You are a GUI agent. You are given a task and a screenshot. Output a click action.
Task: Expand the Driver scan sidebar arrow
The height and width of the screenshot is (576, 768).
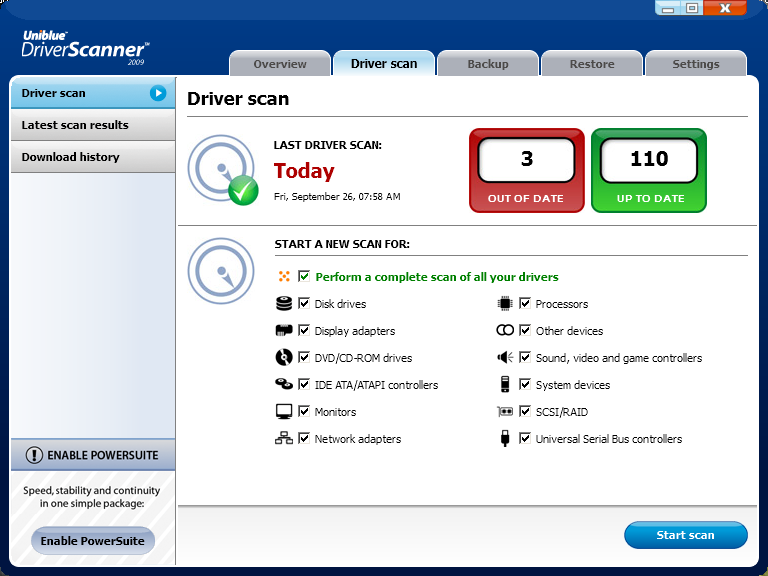(x=158, y=93)
